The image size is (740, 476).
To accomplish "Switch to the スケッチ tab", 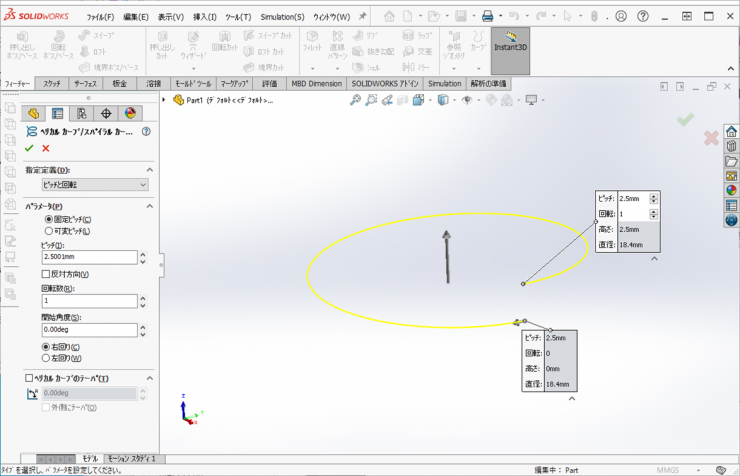I will [x=52, y=84].
